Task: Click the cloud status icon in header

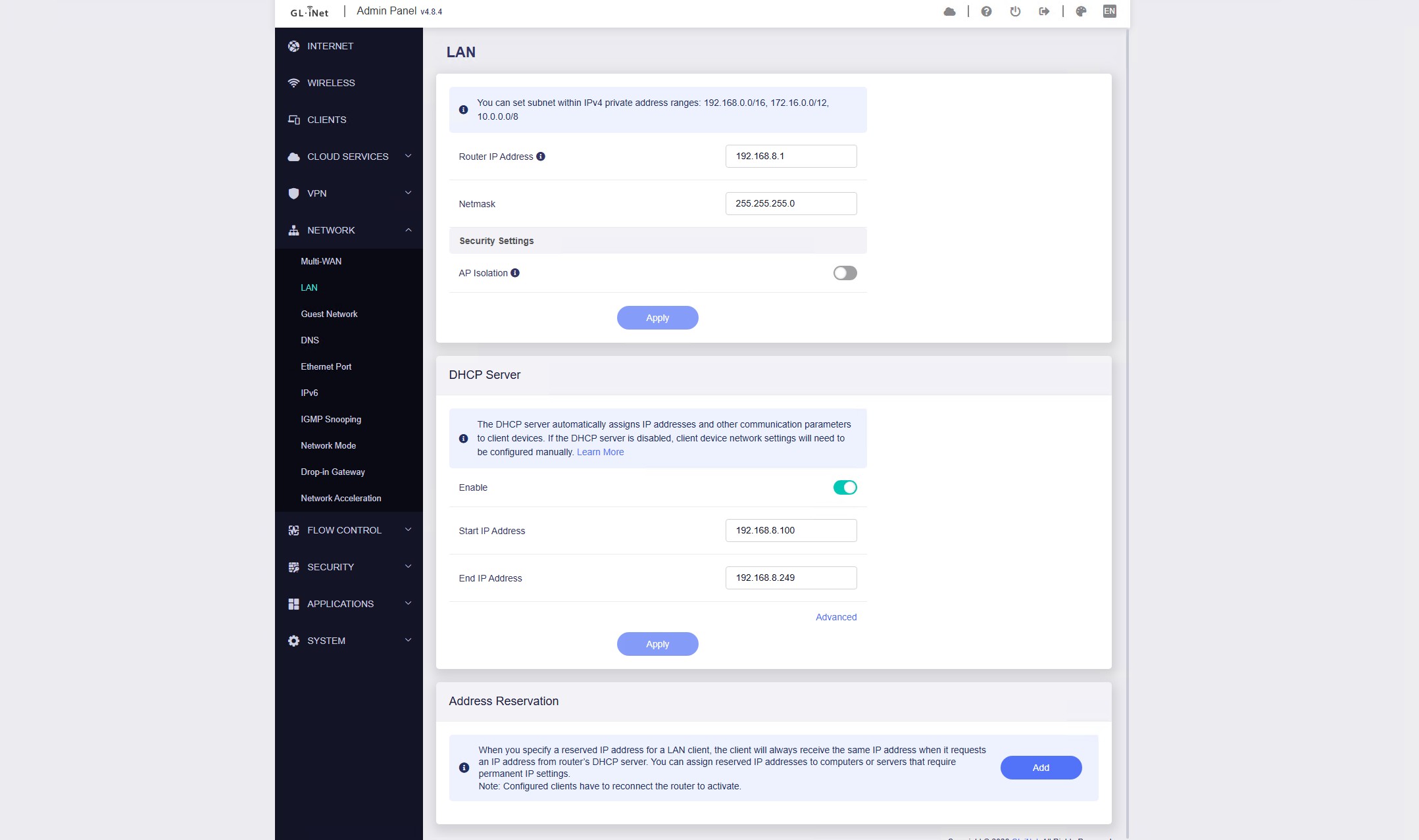Action: click(x=949, y=11)
